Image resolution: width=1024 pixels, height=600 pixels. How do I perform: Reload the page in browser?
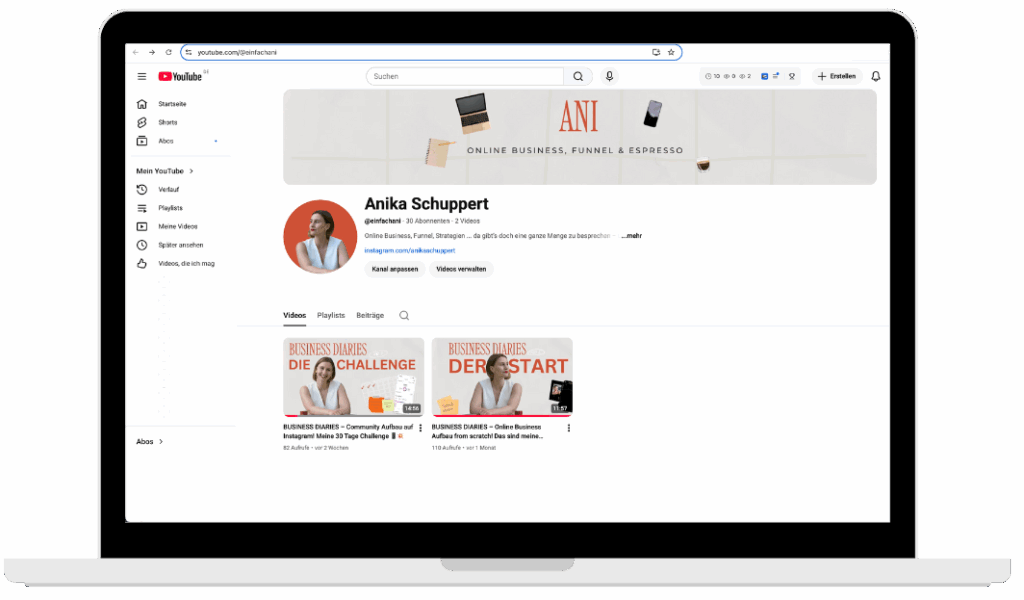168,52
